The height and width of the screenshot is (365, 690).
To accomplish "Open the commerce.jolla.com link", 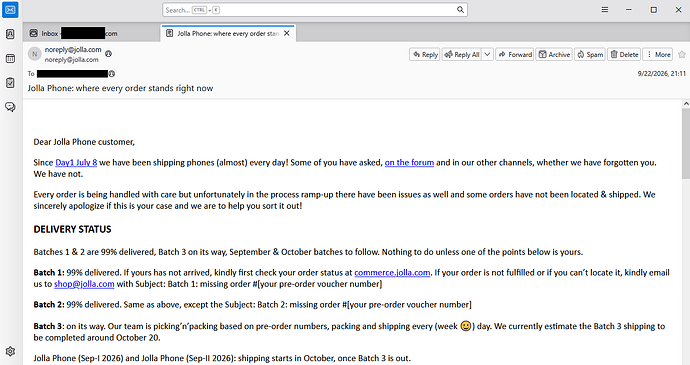I will [392, 273].
